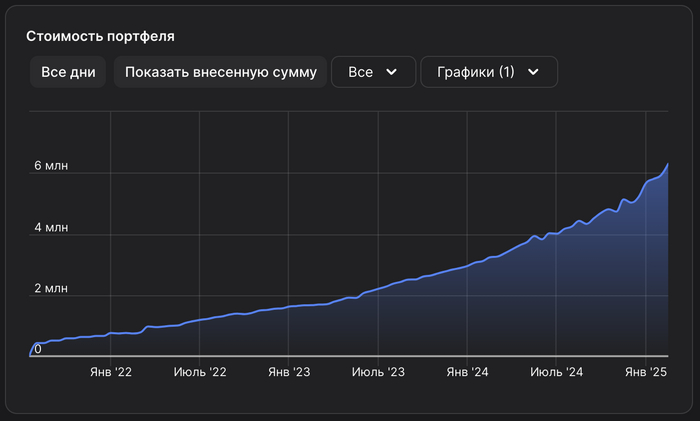Click the "Все дни" button
The height and width of the screenshot is (421, 700).
click(x=69, y=72)
